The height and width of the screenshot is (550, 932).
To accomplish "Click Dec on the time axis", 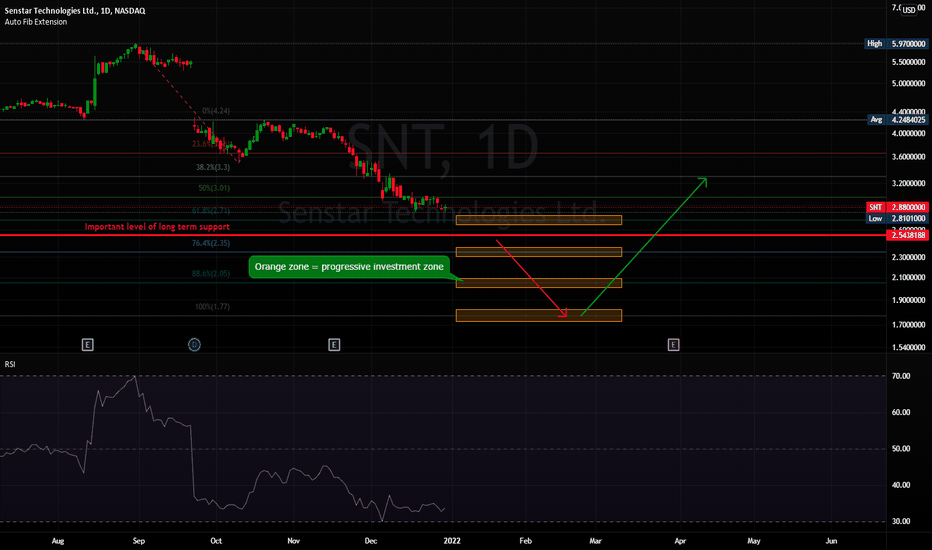I will [370, 540].
